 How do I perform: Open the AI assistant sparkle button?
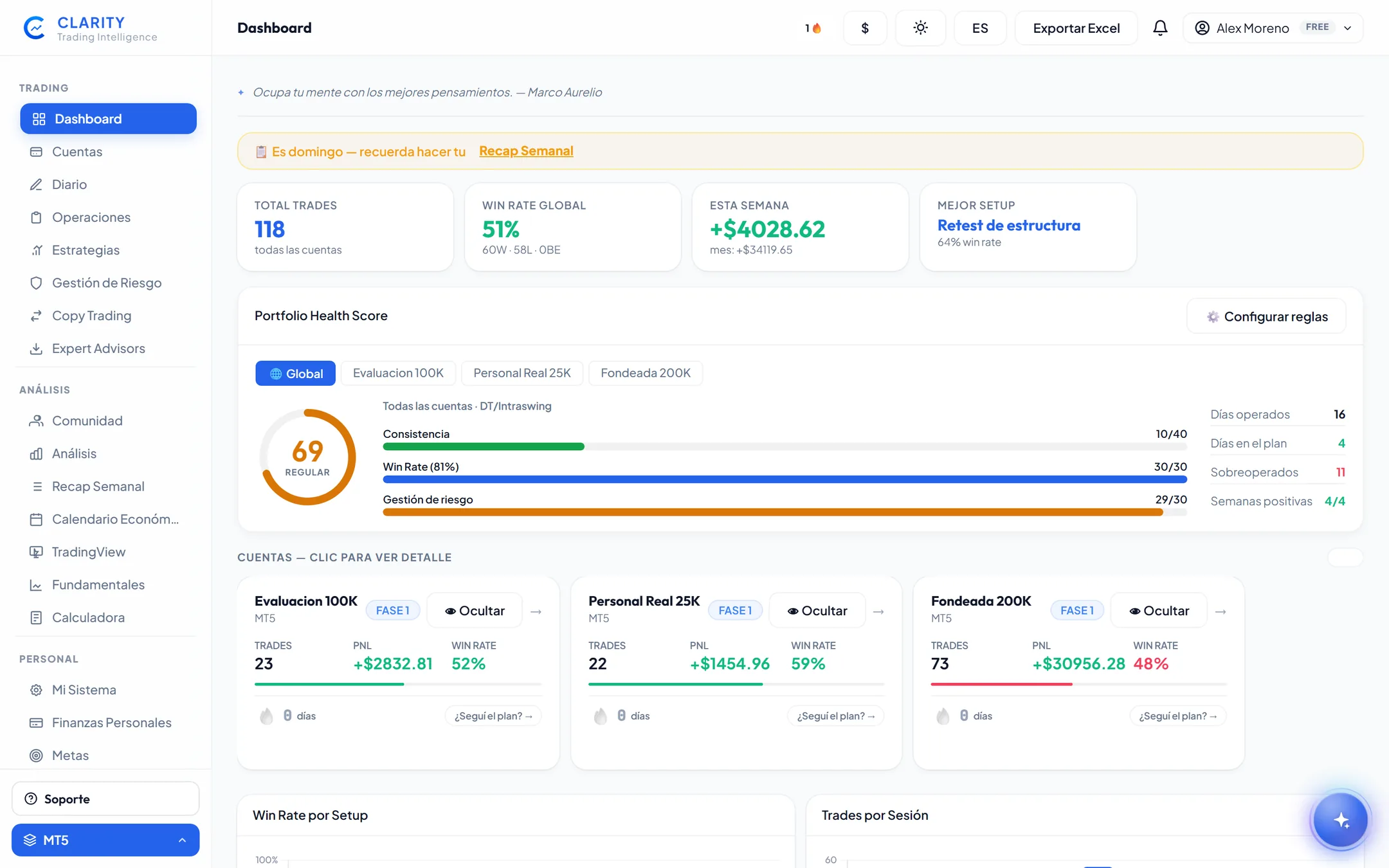[x=1341, y=820]
